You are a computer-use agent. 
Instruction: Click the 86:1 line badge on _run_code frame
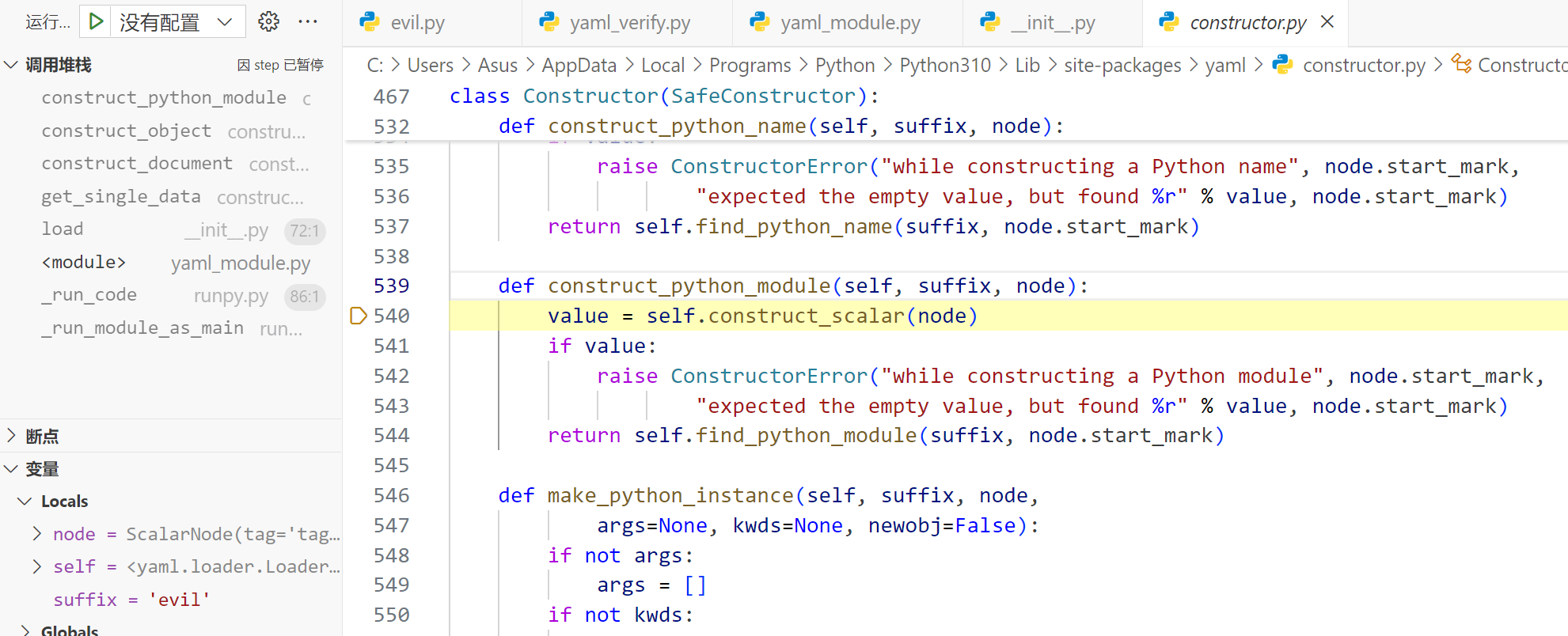pos(305,297)
